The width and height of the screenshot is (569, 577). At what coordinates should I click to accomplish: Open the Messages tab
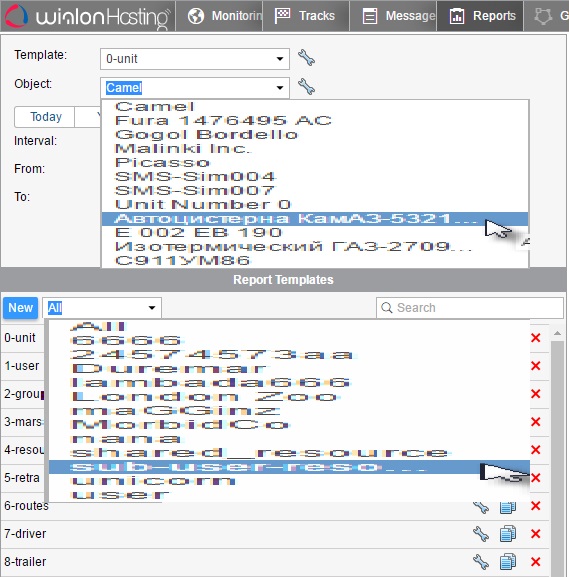point(393,16)
